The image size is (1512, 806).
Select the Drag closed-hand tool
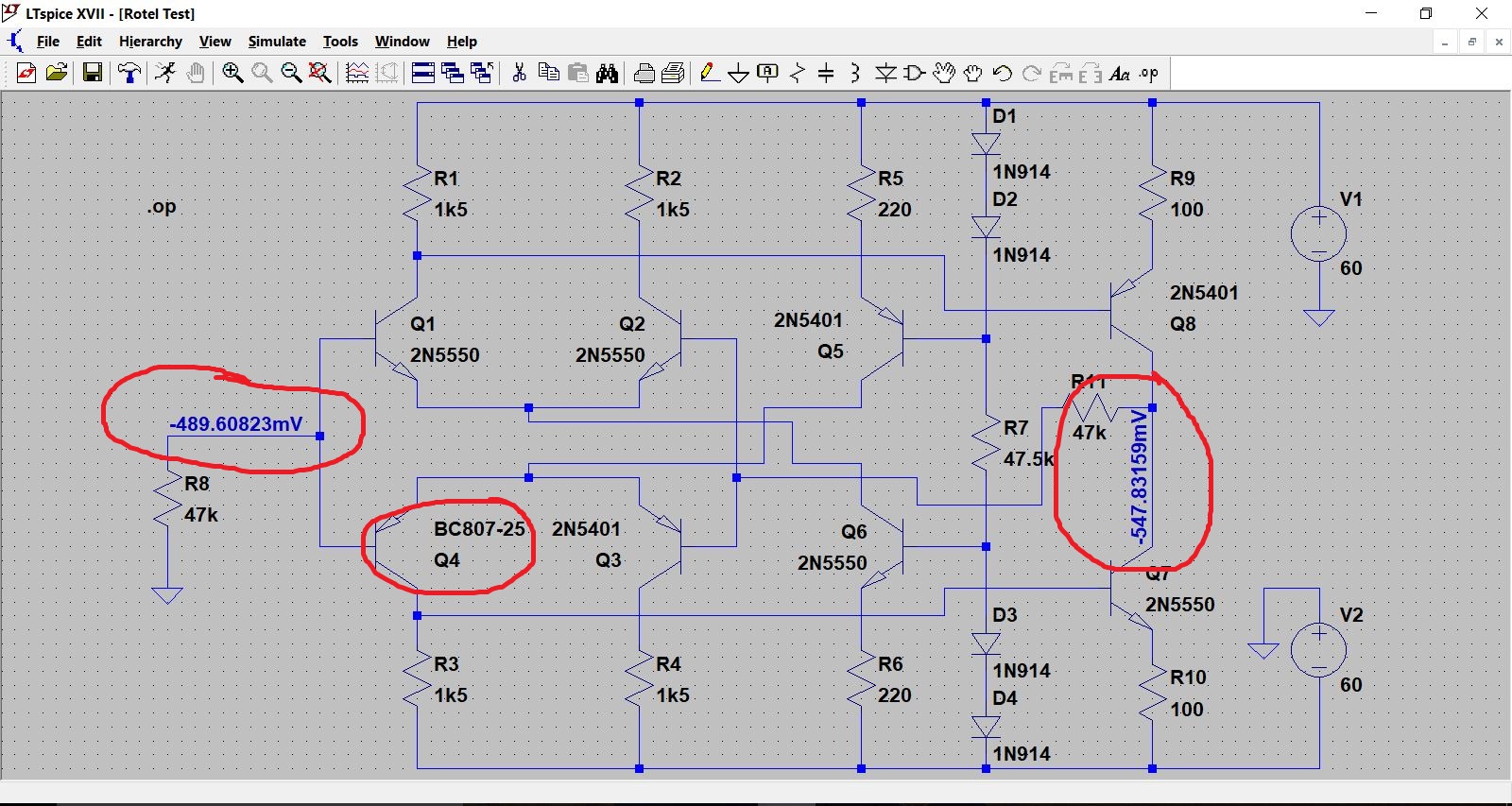click(x=973, y=73)
